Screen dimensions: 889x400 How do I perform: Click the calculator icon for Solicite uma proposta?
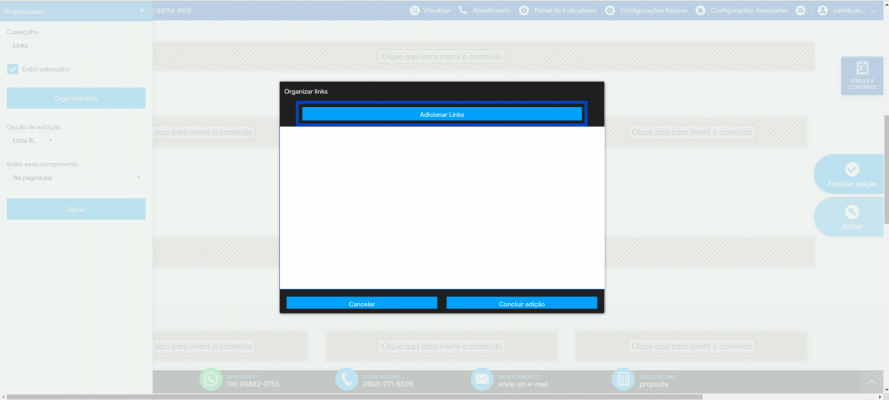(x=623, y=380)
